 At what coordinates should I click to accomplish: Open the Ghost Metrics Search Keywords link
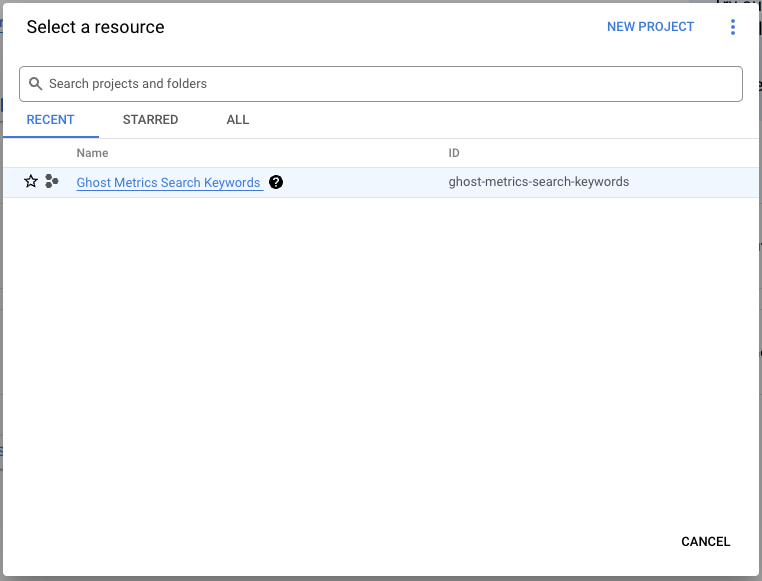click(x=168, y=183)
